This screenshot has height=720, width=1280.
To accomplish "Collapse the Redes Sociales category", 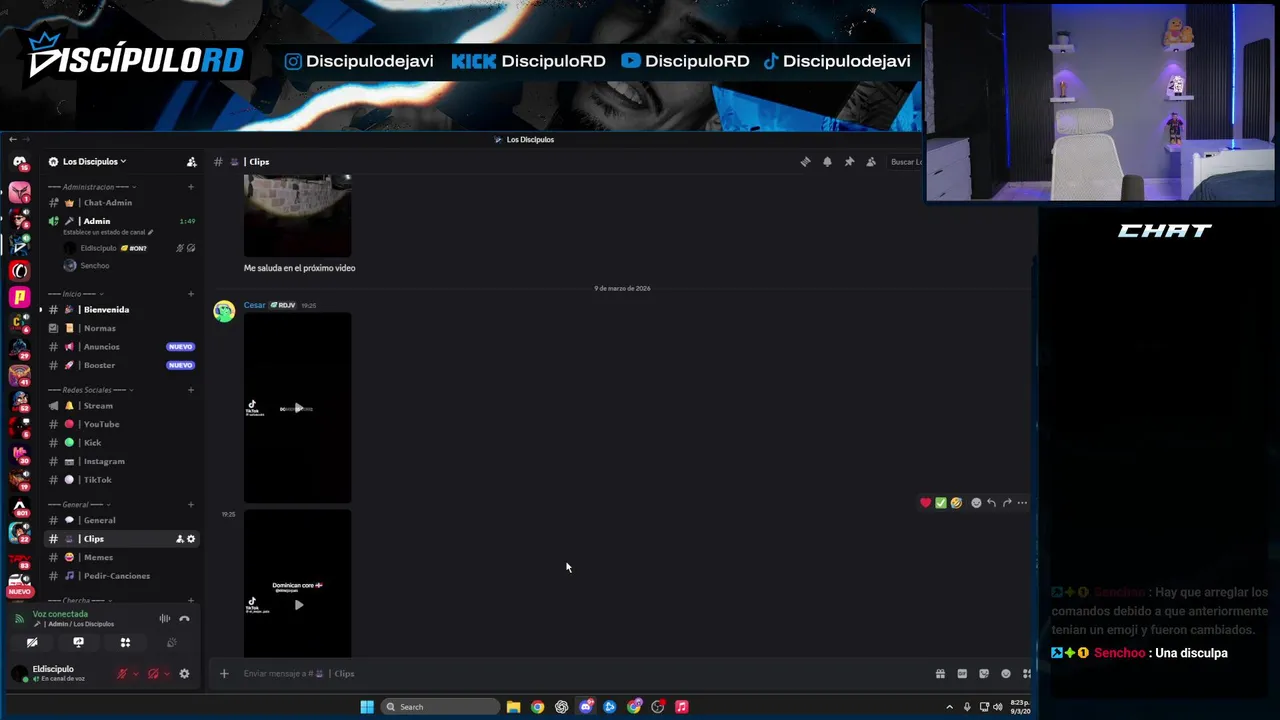I will pyautogui.click(x=91, y=390).
